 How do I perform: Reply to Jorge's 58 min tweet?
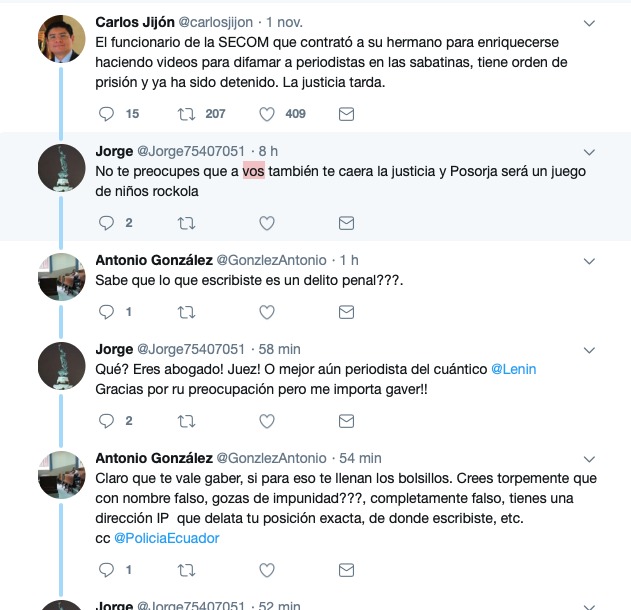(106, 421)
